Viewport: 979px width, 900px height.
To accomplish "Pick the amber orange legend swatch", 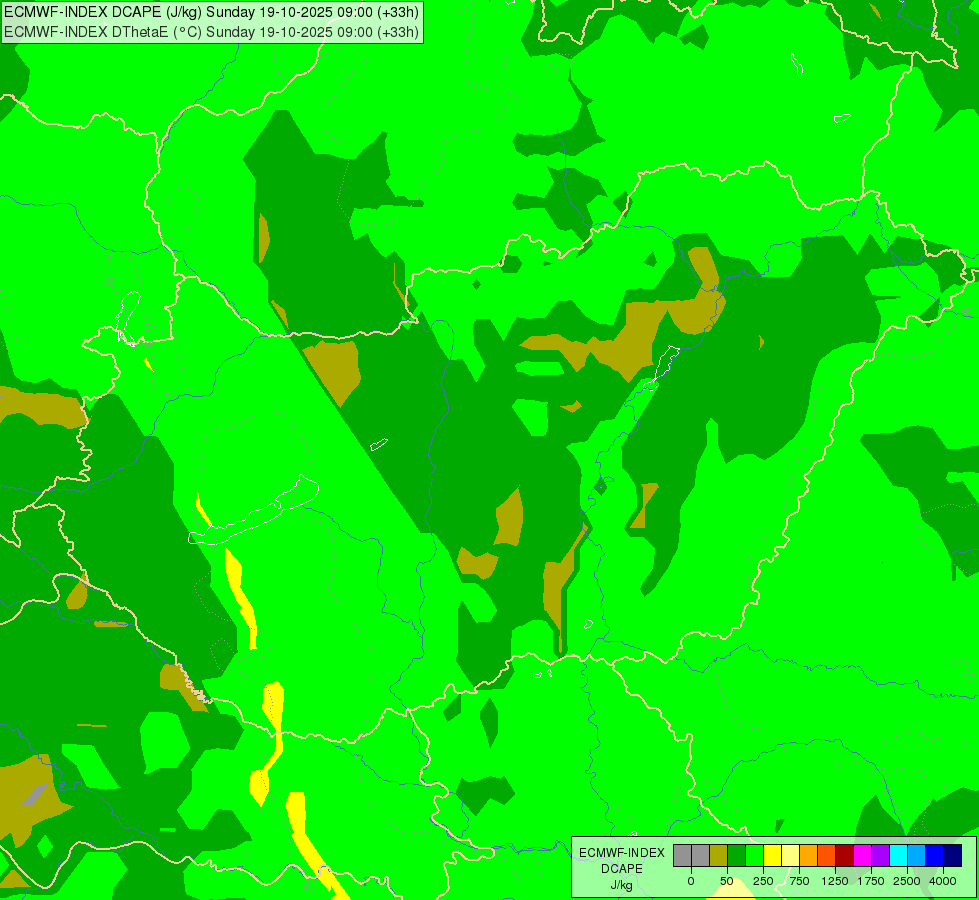I will tap(809, 855).
